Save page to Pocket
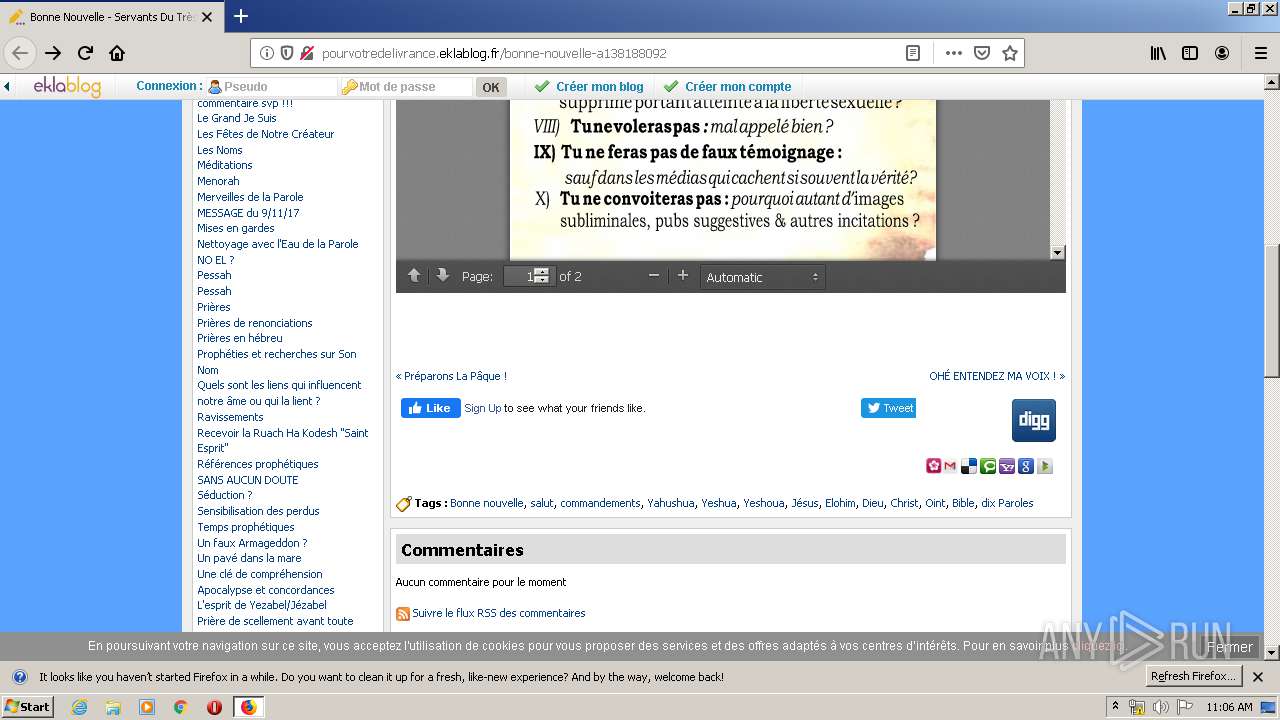 pos(982,53)
